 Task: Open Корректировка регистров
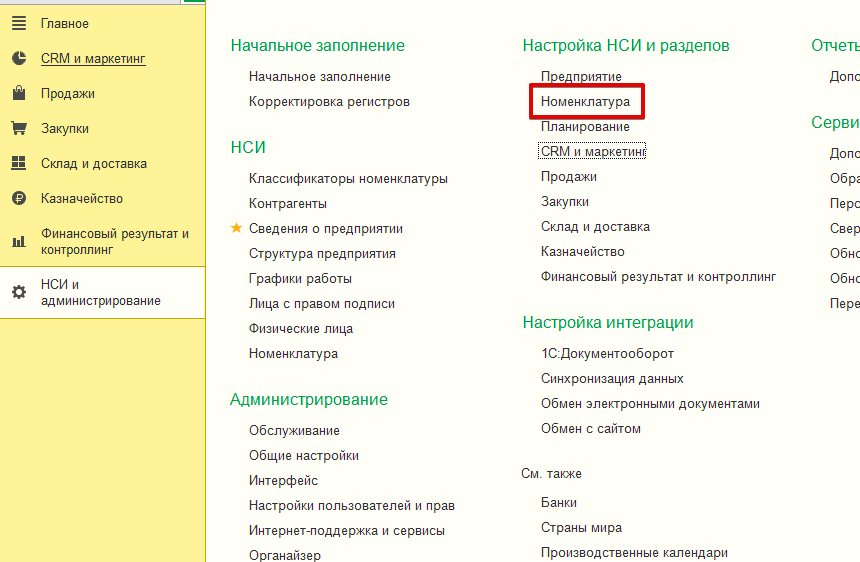coord(329,101)
